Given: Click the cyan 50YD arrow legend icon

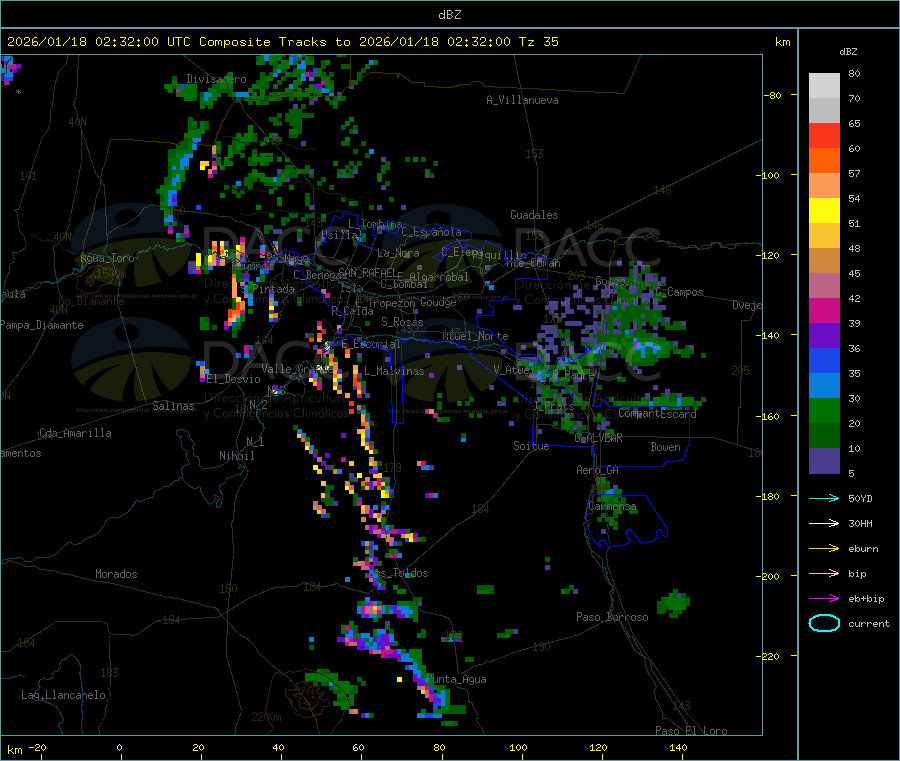Looking at the screenshot, I should [824, 498].
